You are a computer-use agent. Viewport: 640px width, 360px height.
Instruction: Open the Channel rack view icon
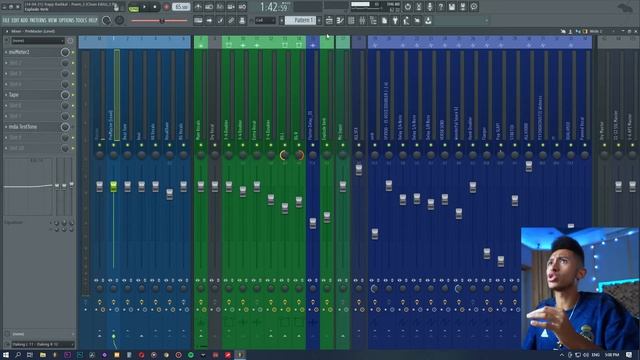351,20
